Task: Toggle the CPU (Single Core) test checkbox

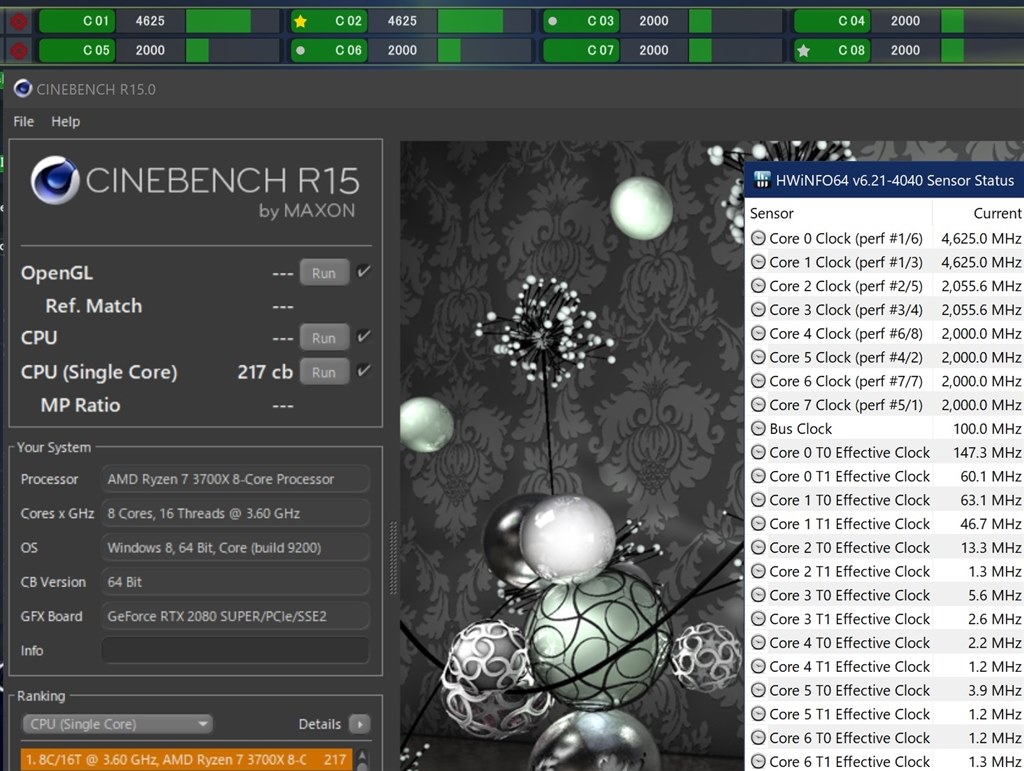Action: [x=364, y=371]
